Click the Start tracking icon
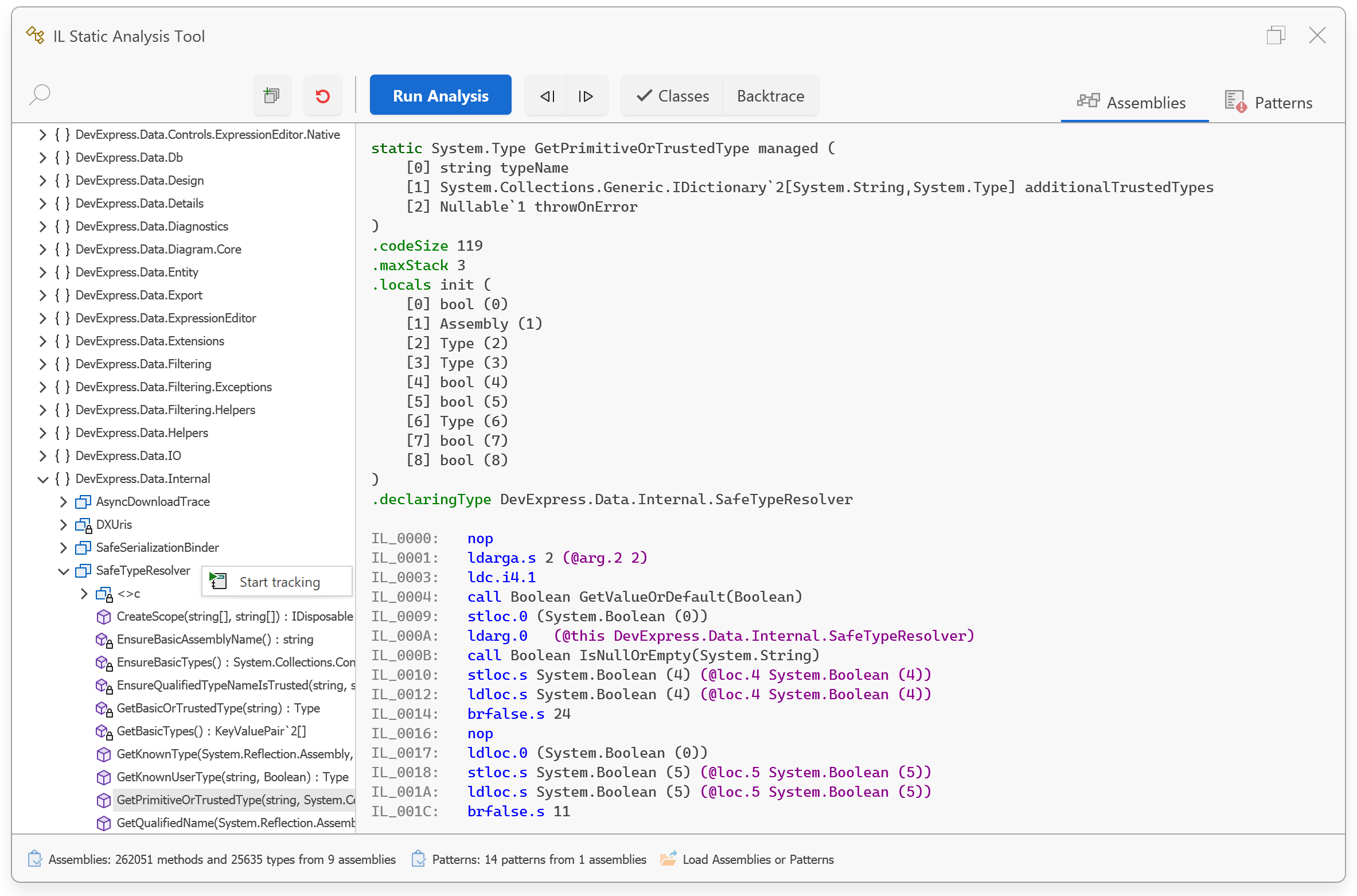Image resolution: width=1357 pixels, height=896 pixels. coord(218,581)
